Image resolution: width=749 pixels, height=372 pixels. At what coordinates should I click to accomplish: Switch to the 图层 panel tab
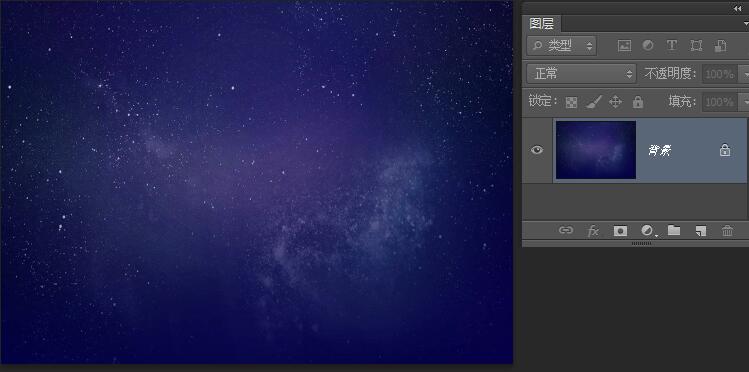542,23
